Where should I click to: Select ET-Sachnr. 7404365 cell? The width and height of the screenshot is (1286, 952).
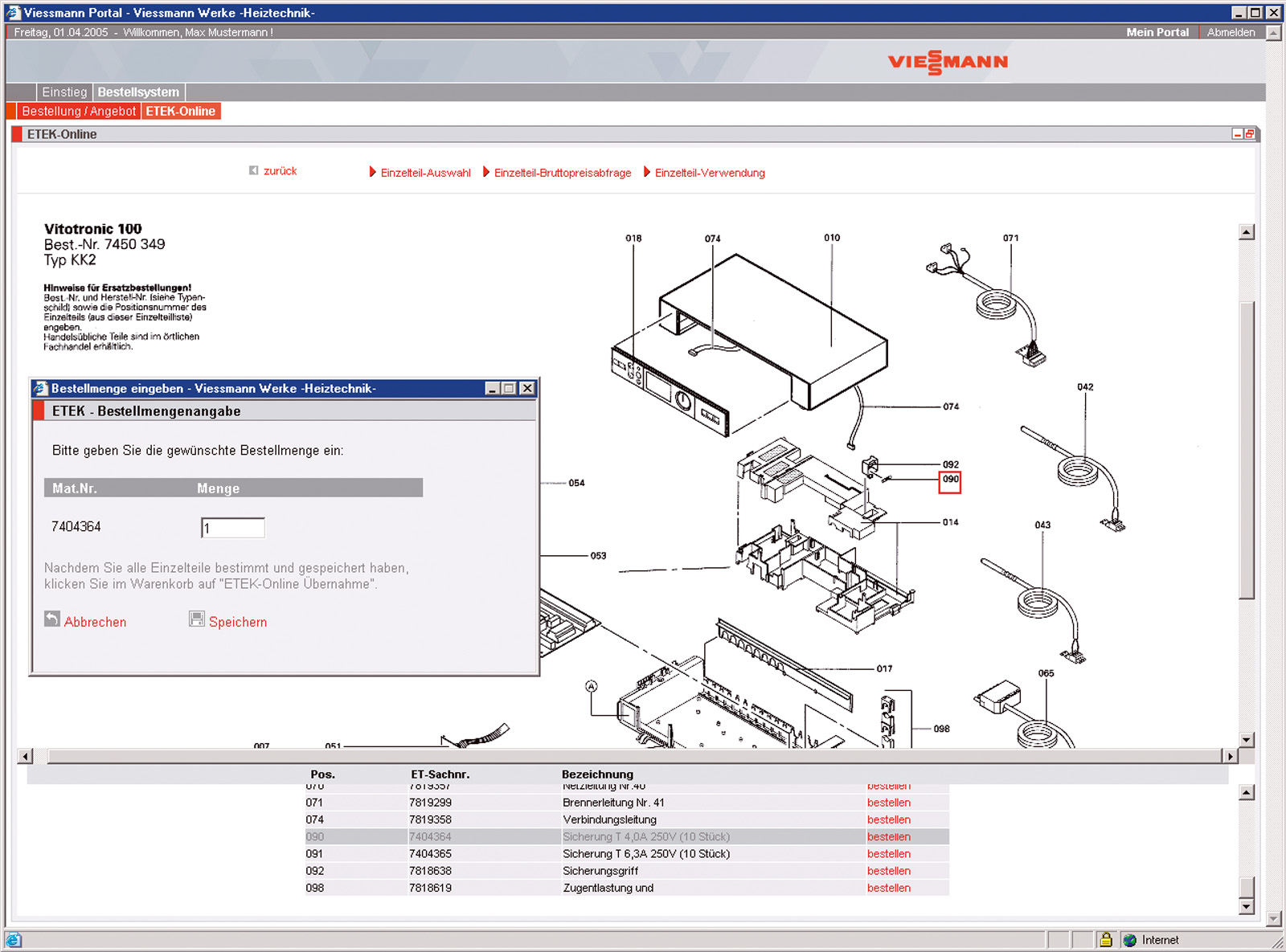(x=430, y=854)
